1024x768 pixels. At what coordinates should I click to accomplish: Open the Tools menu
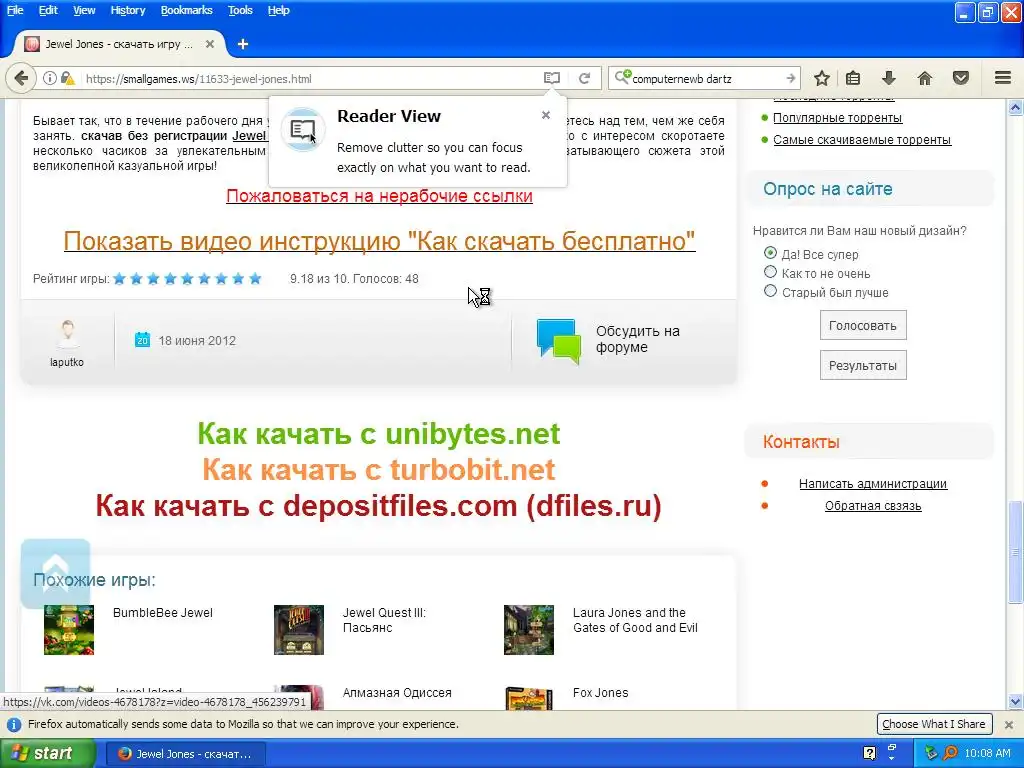(240, 10)
